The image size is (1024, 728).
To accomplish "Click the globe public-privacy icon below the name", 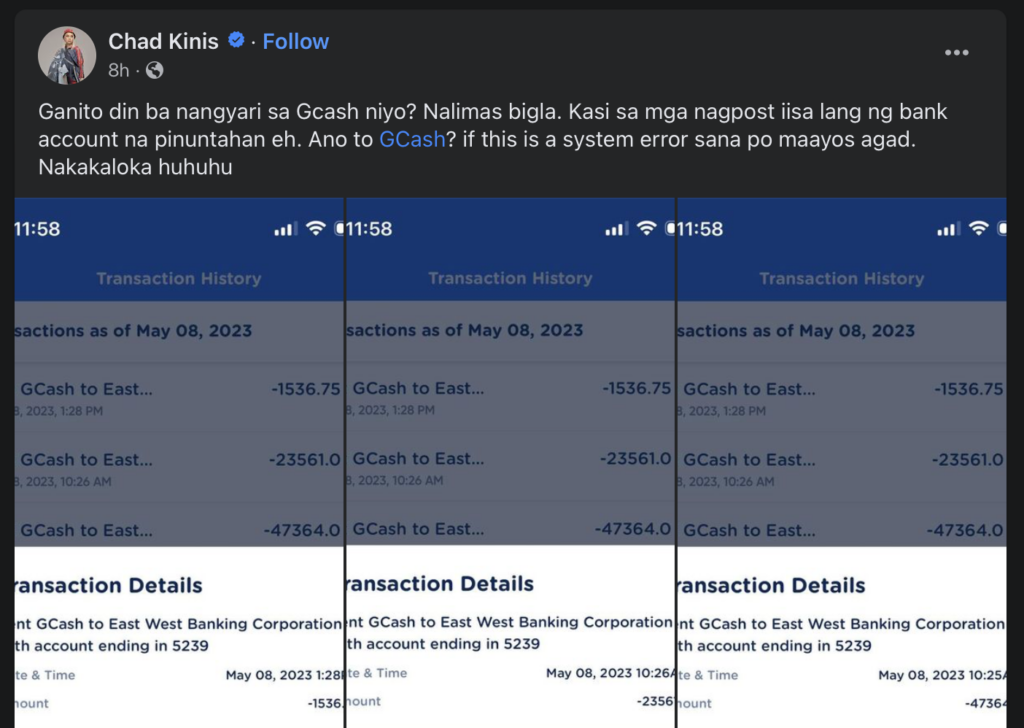I will tap(155, 72).
